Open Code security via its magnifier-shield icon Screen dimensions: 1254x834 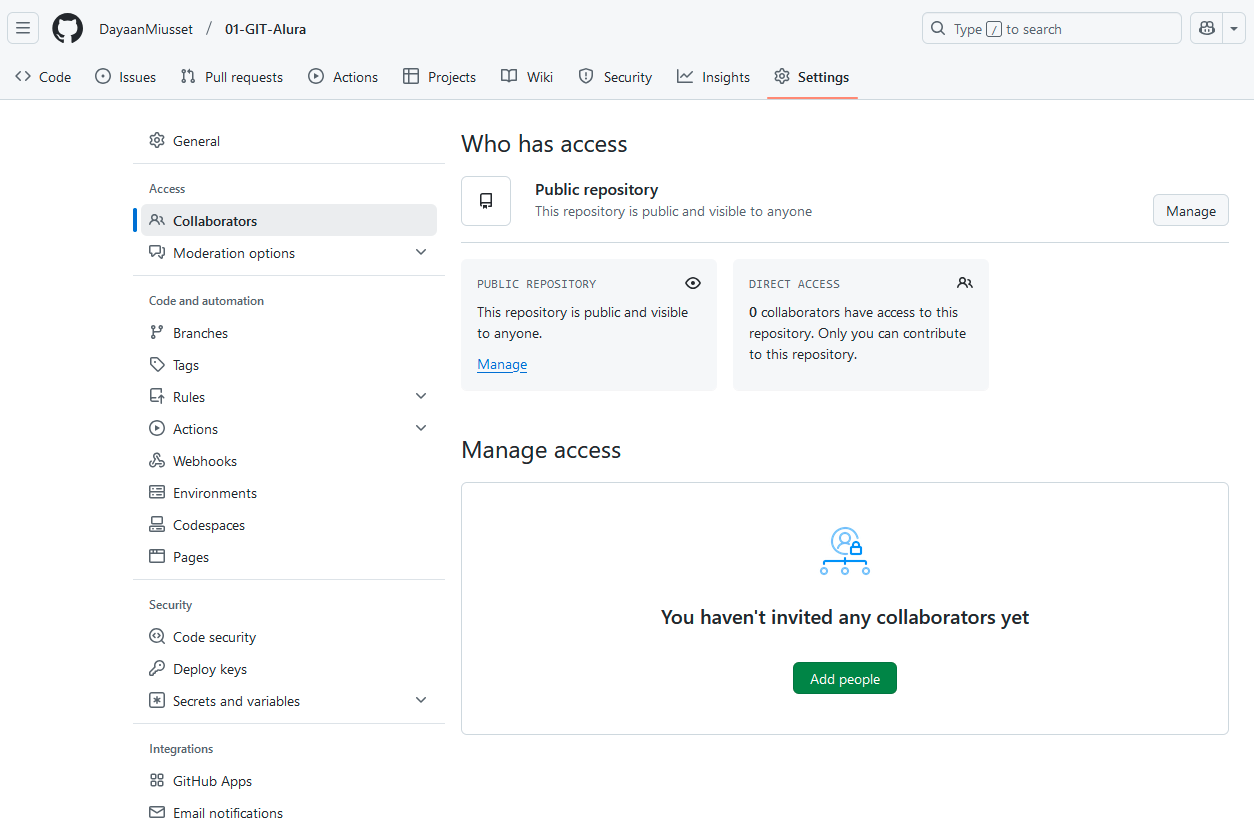point(157,637)
